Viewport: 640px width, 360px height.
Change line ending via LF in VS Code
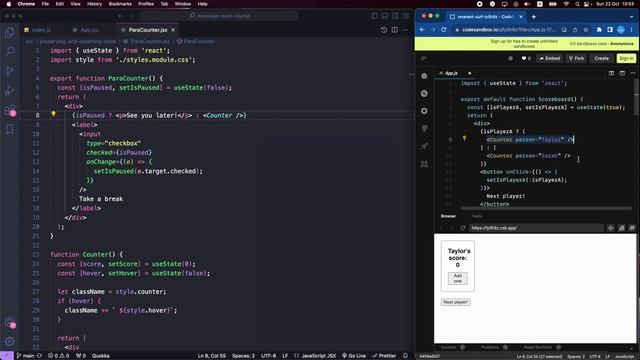(285, 356)
